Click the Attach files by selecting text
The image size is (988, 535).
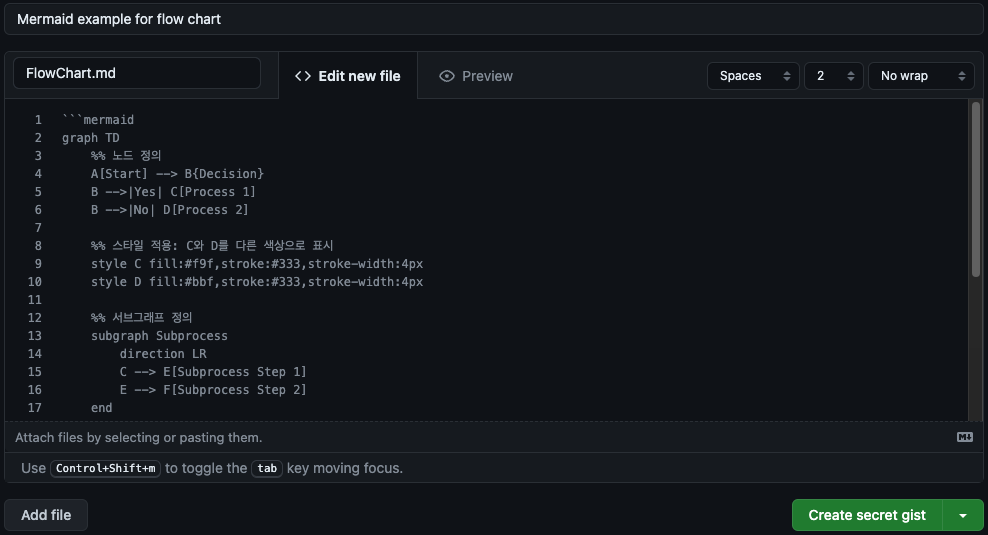coord(139,437)
